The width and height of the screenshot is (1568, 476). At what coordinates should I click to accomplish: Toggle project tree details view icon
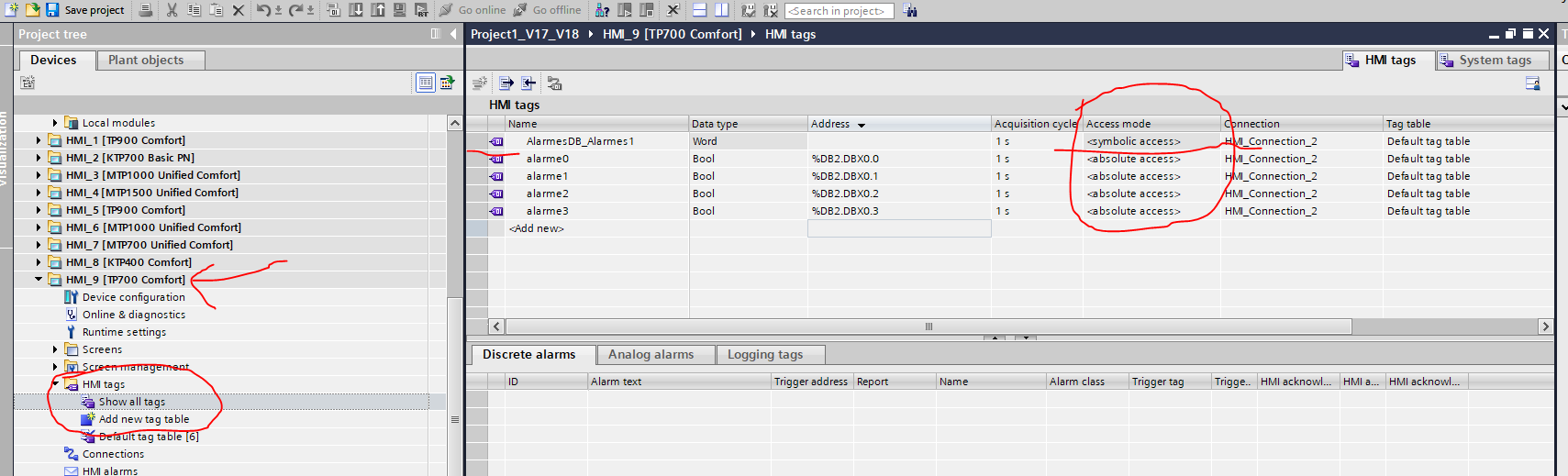coord(426,83)
